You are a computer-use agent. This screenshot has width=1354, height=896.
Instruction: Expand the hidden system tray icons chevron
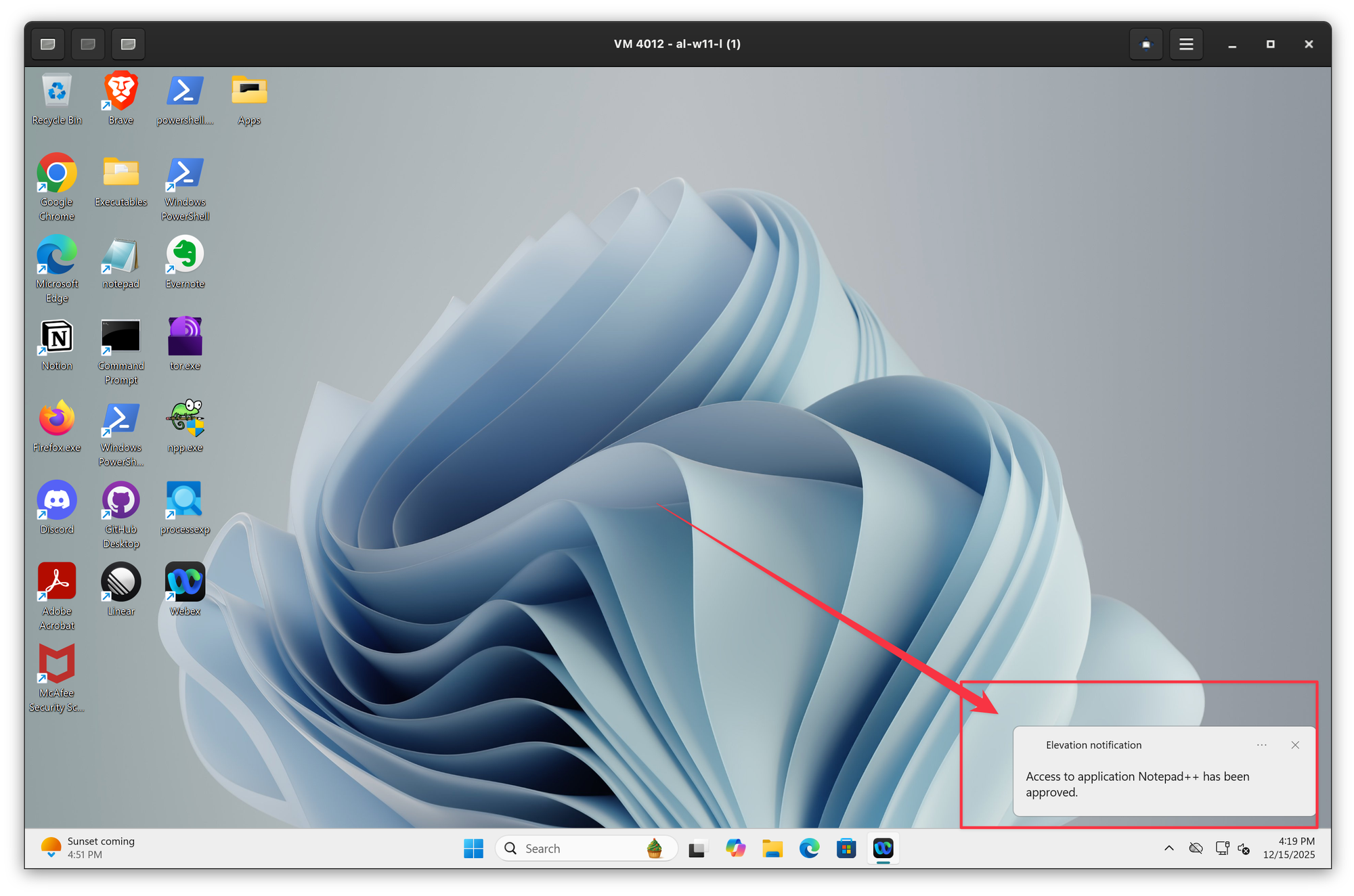click(x=1169, y=848)
